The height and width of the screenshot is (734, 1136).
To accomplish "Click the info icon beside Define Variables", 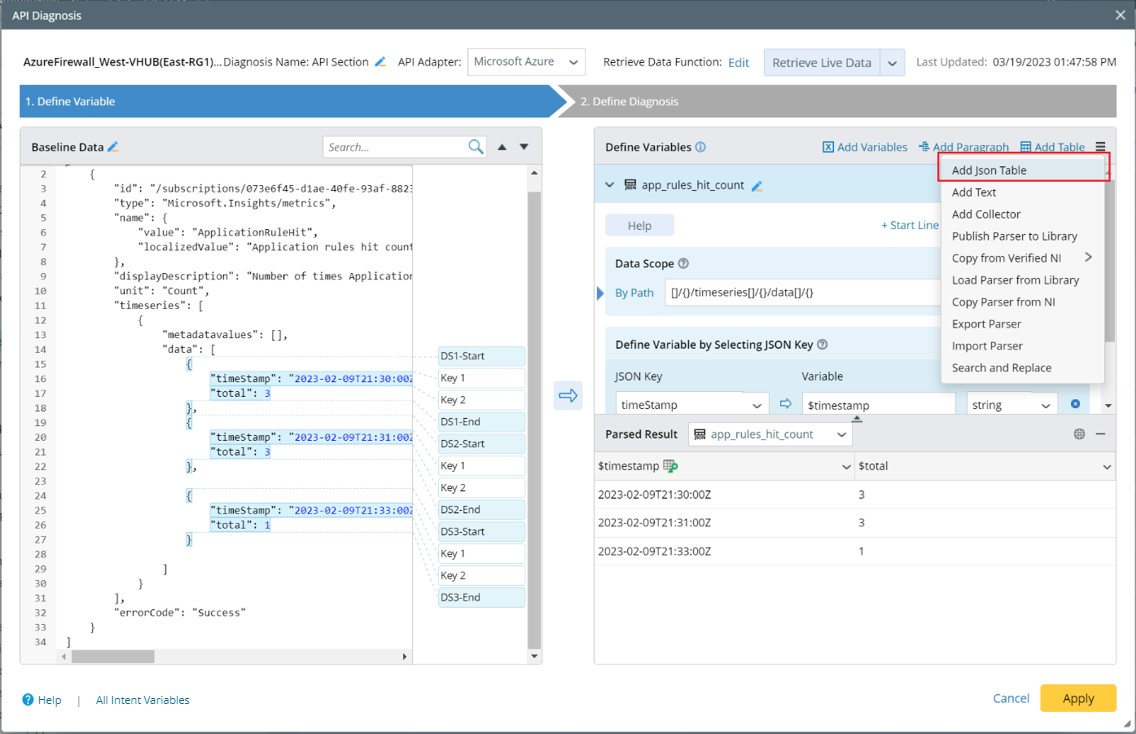I will [x=700, y=147].
